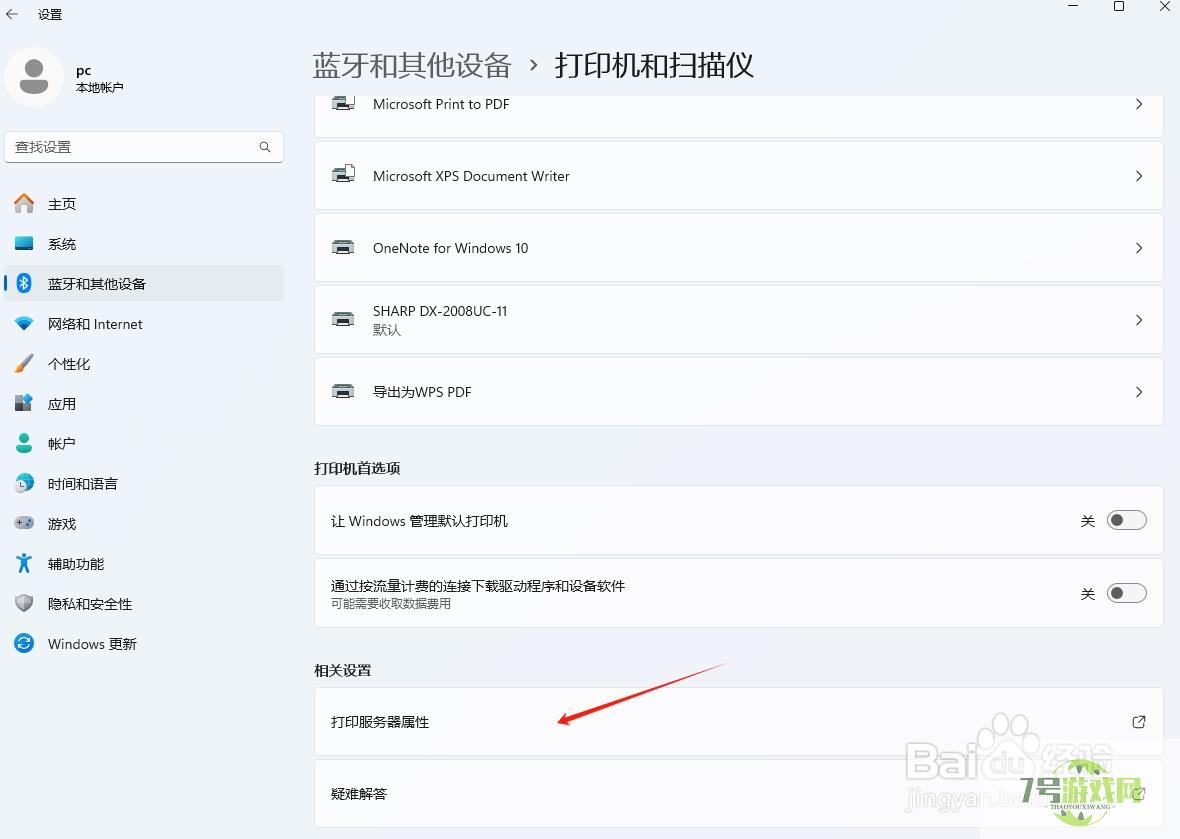Click the Gaming controller icon

click(x=24, y=523)
